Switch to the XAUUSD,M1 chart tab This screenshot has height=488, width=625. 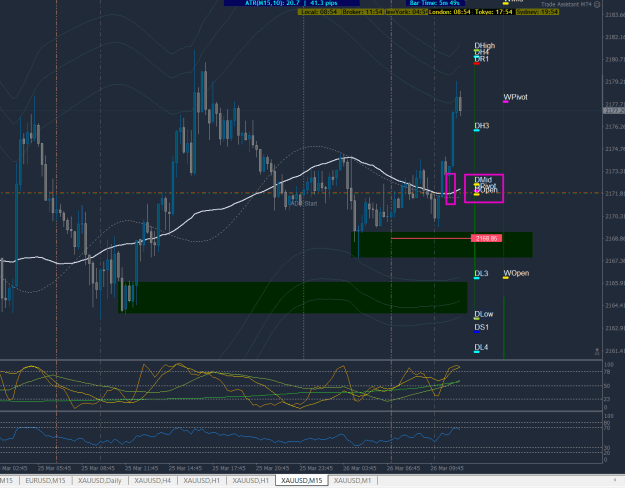coord(352,480)
